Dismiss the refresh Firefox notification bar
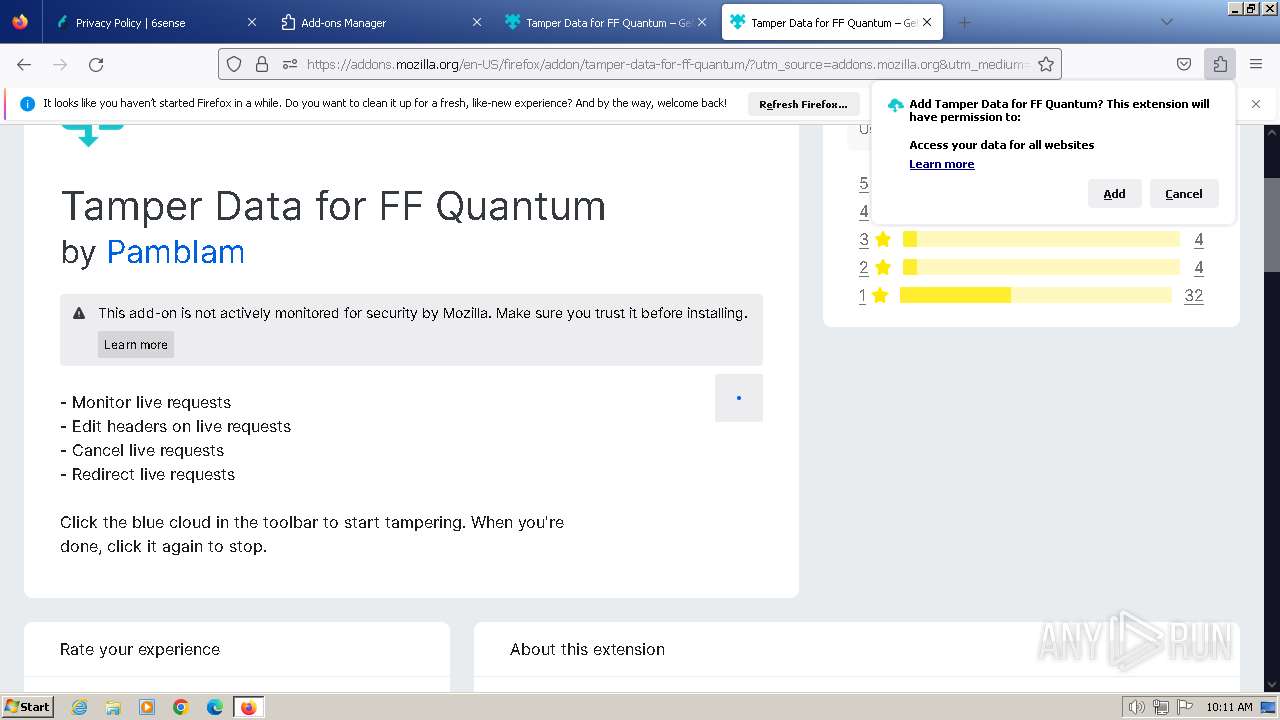This screenshot has width=1280, height=720. [1256, 103]
